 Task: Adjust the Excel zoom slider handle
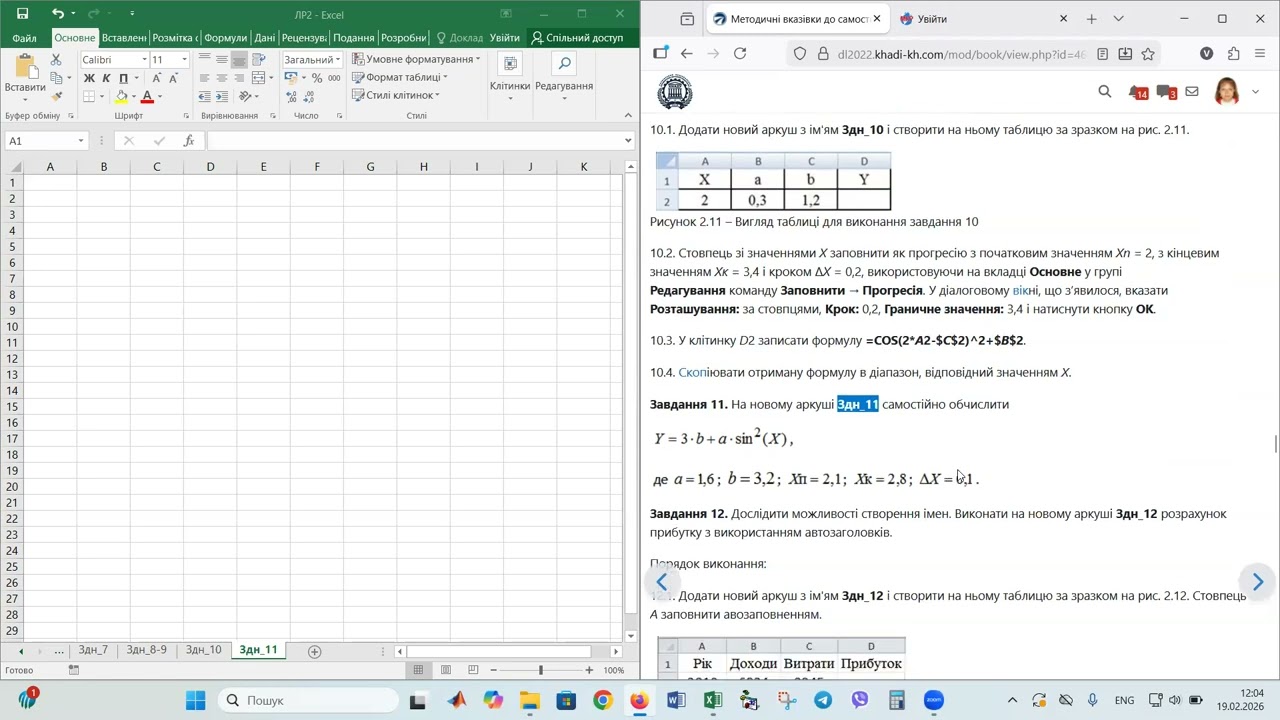(x=541, y=670)
